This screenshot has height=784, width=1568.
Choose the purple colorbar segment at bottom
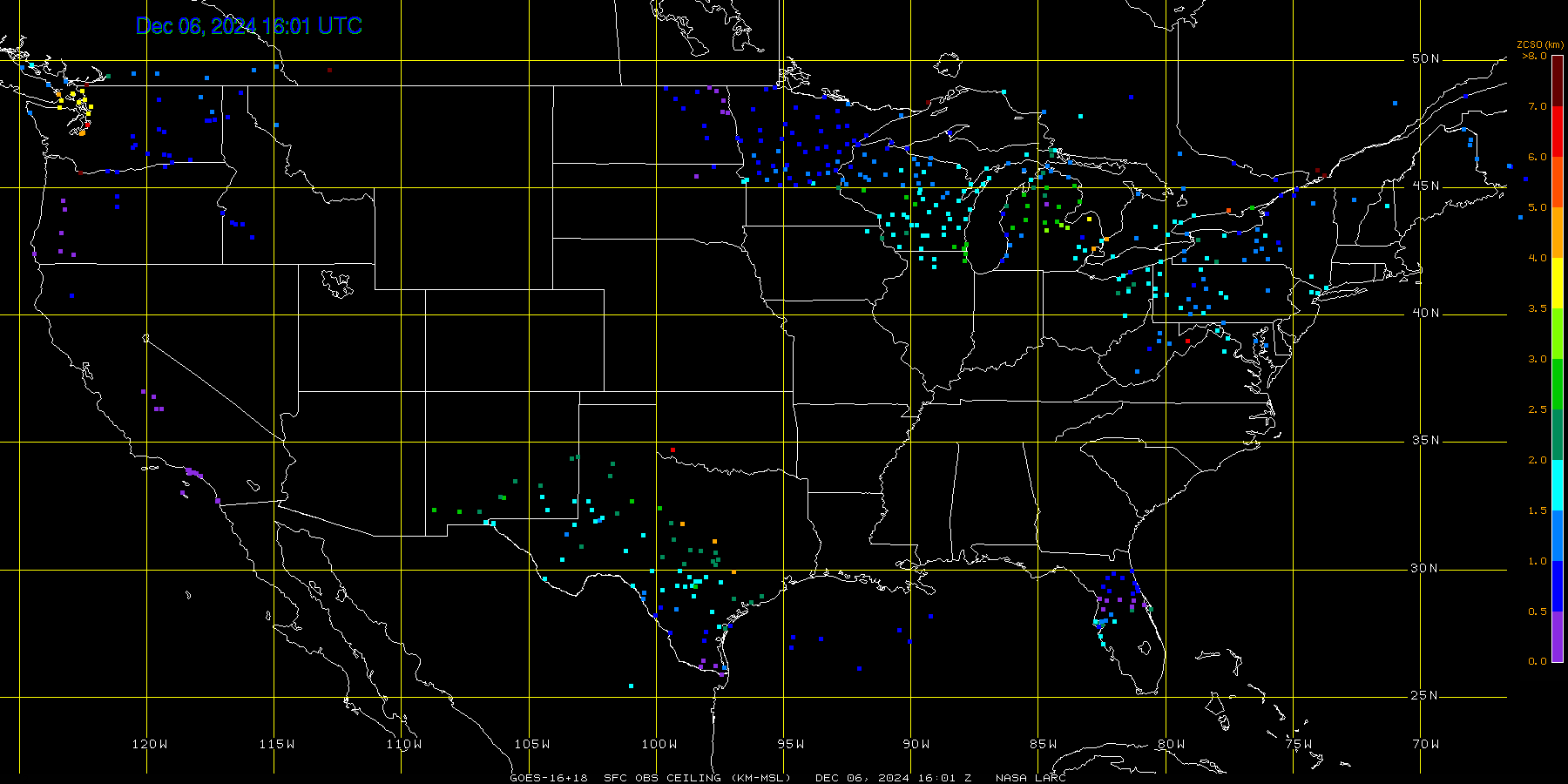tap(1558, 636)
